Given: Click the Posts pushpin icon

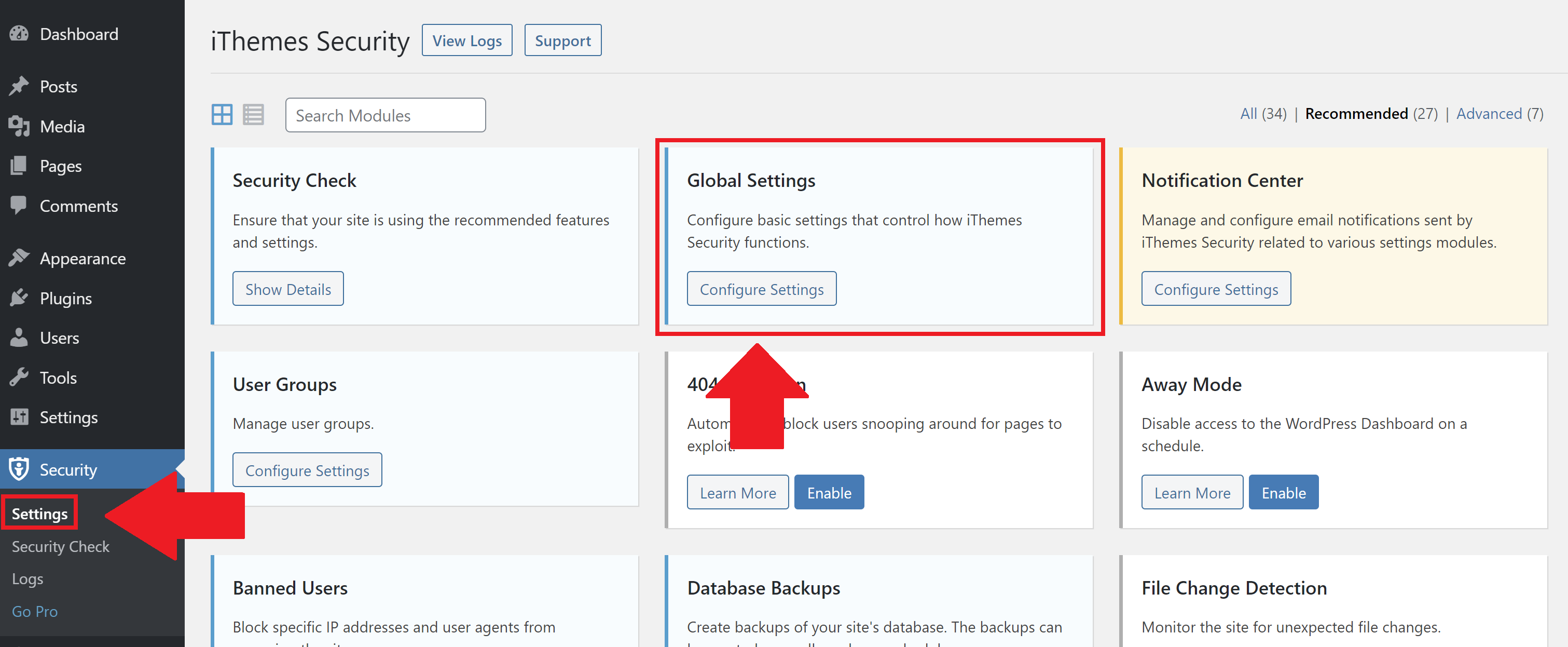Looking at the screenshot, I should tap(20, 87).
